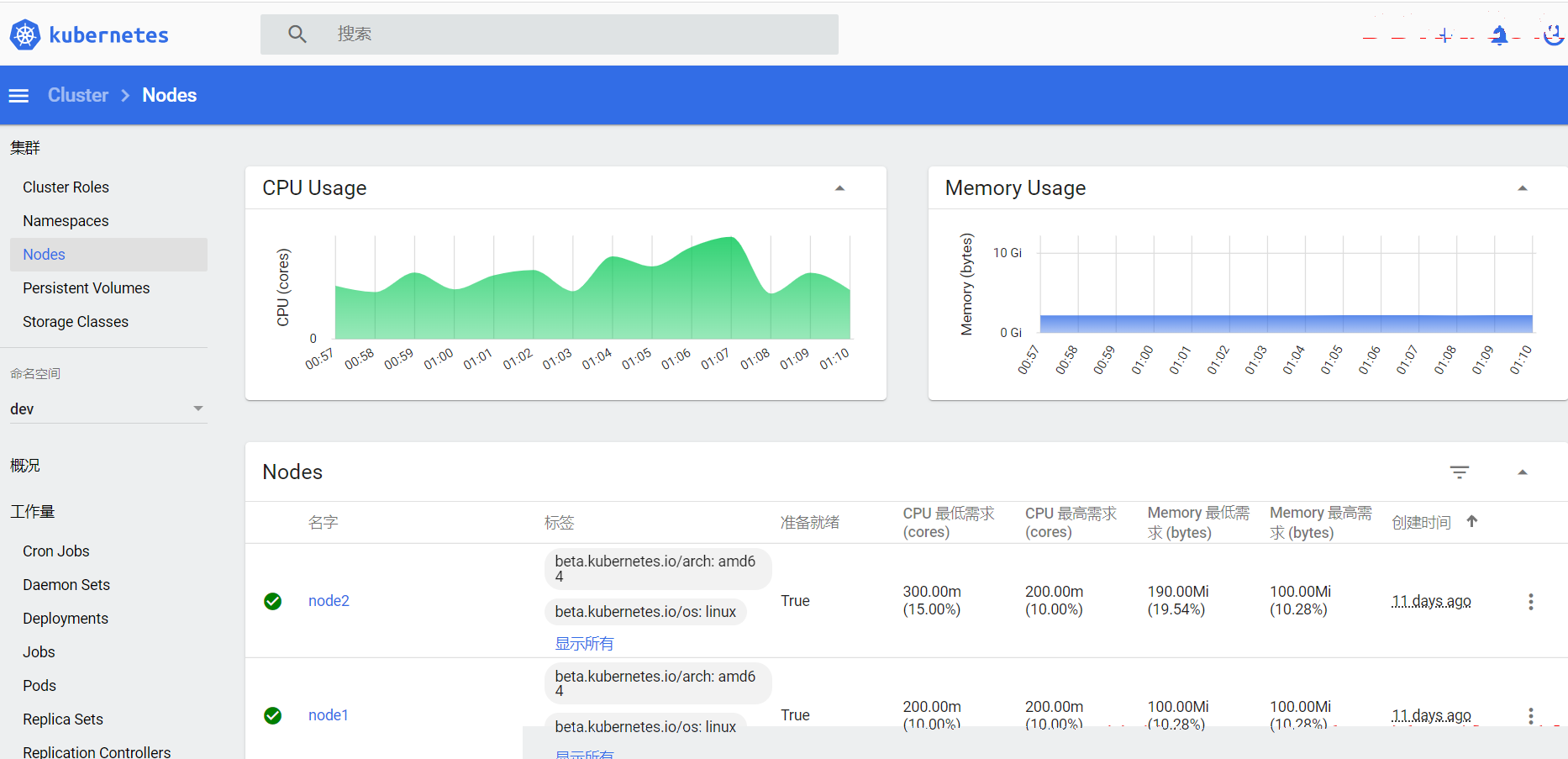
Task: Click node2 created 11 days ago
Action: 1432,602
